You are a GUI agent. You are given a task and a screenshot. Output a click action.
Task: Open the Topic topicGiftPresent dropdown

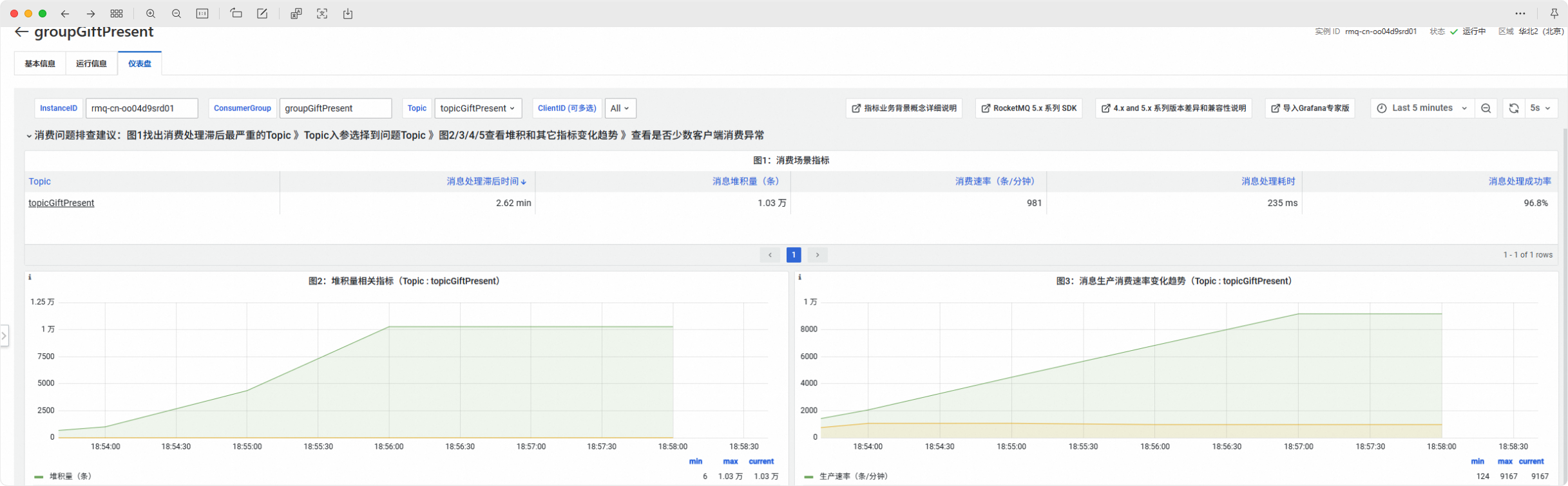[478, 108]
